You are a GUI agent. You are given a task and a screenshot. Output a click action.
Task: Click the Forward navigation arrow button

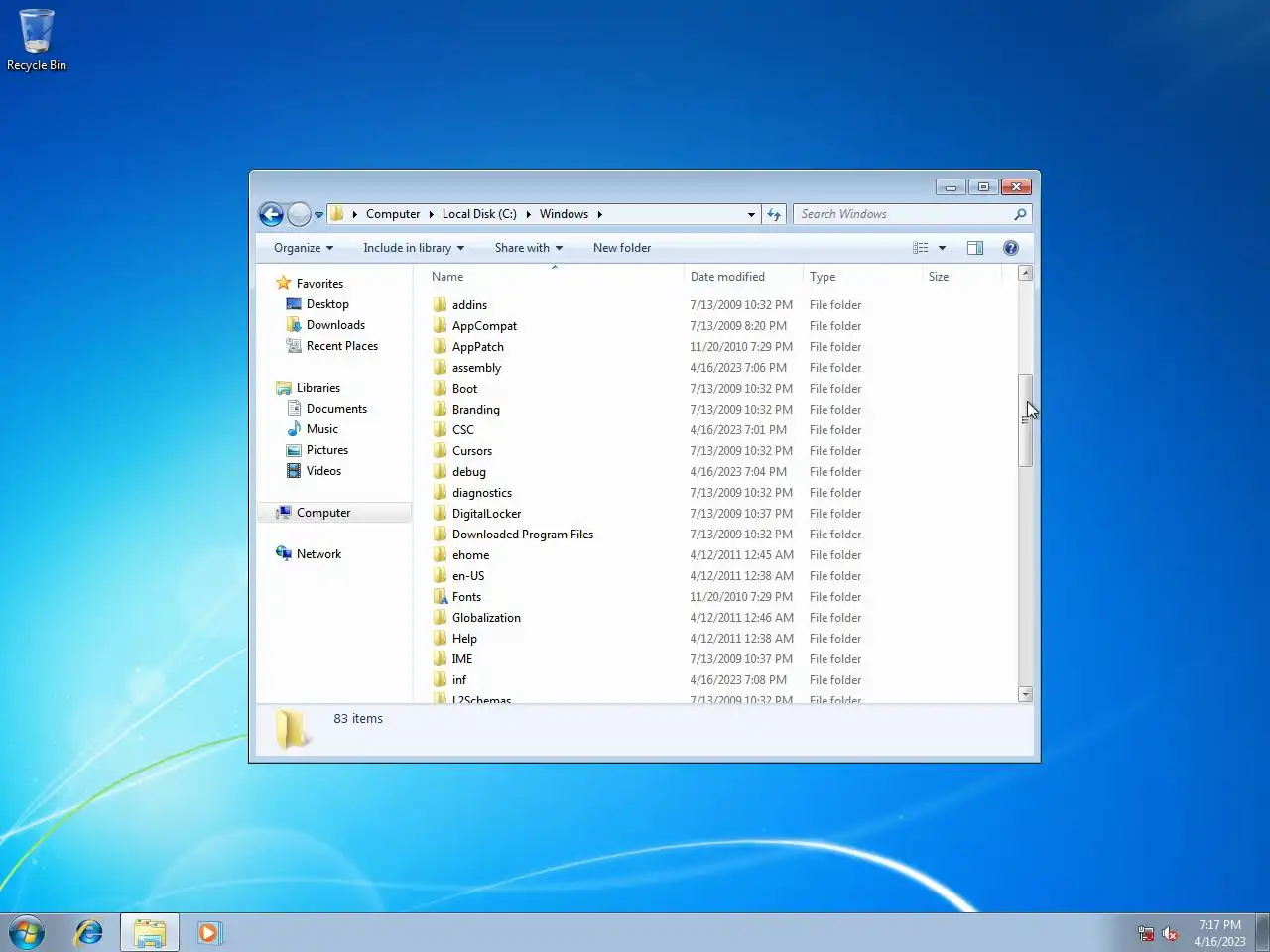(299, 214)
